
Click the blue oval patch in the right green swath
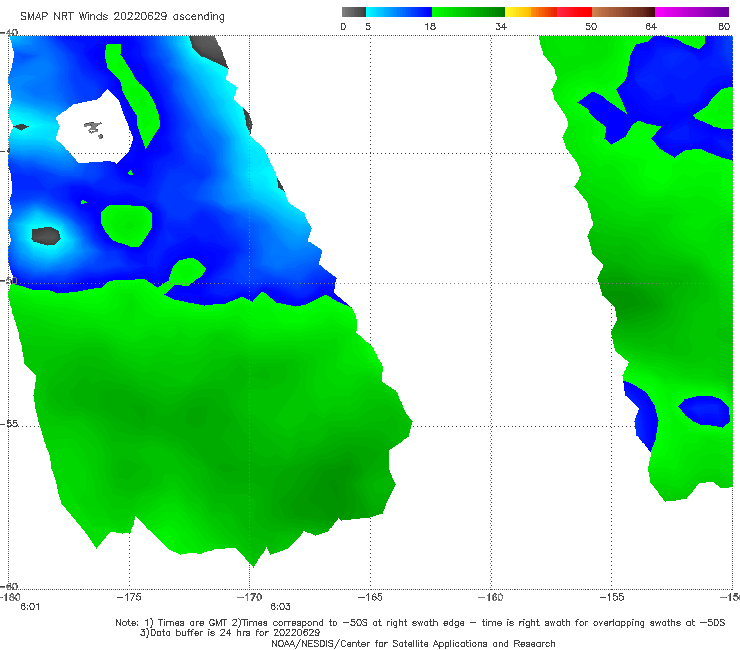point(705,411)
